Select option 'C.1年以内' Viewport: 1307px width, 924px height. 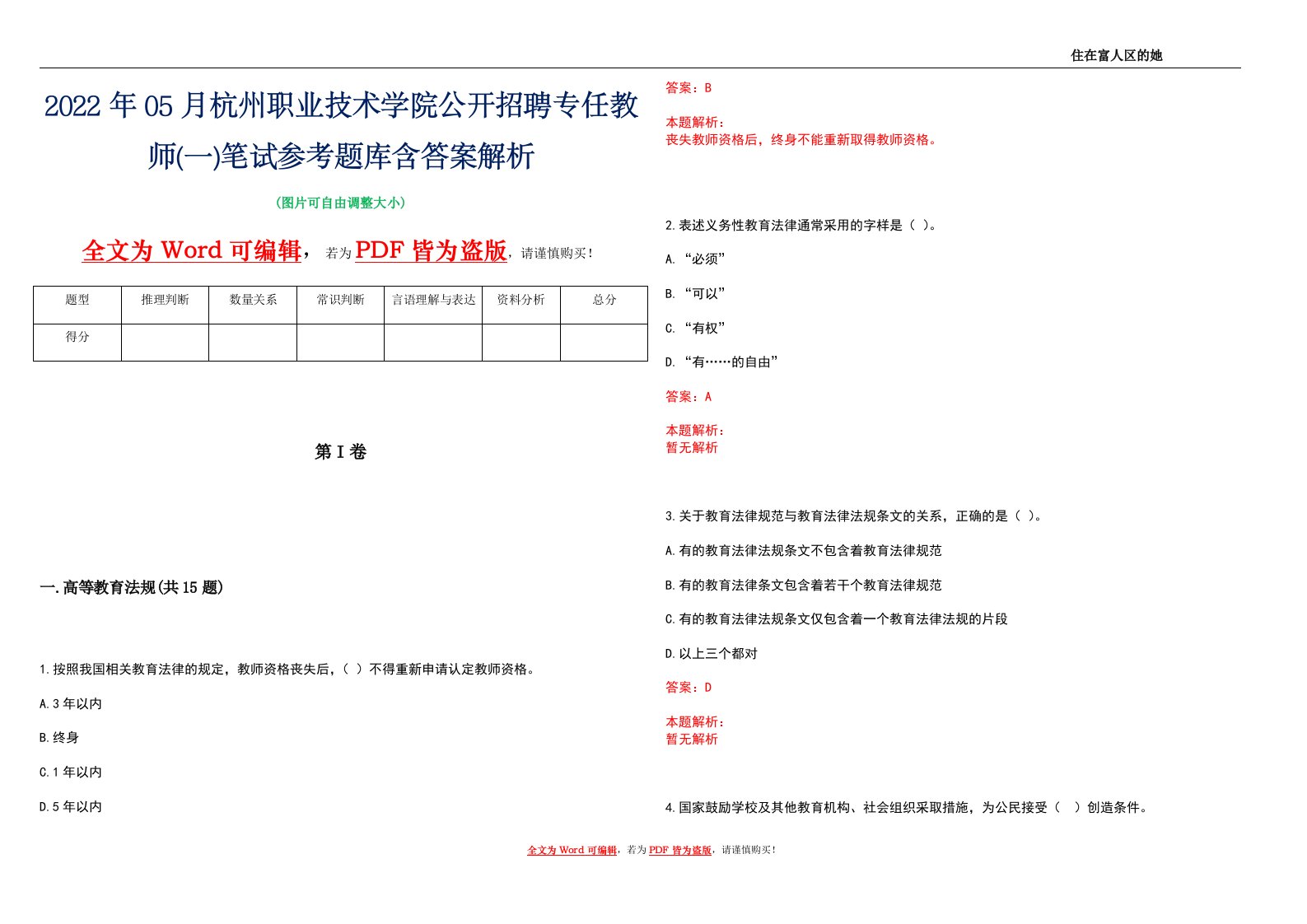pos(71,772)
